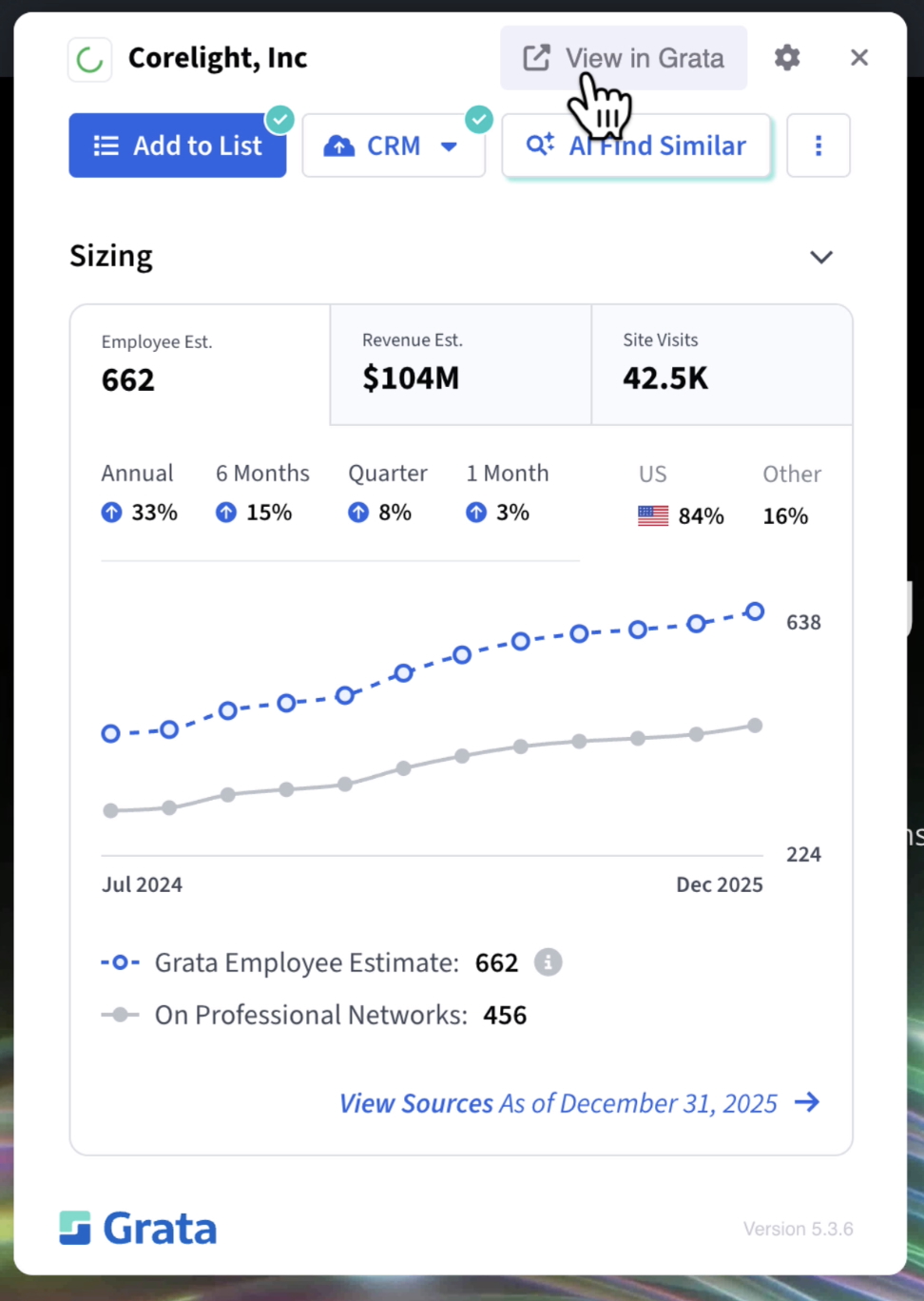Click the info icon next to Grata Employee Estimate

tap(548, 962)
